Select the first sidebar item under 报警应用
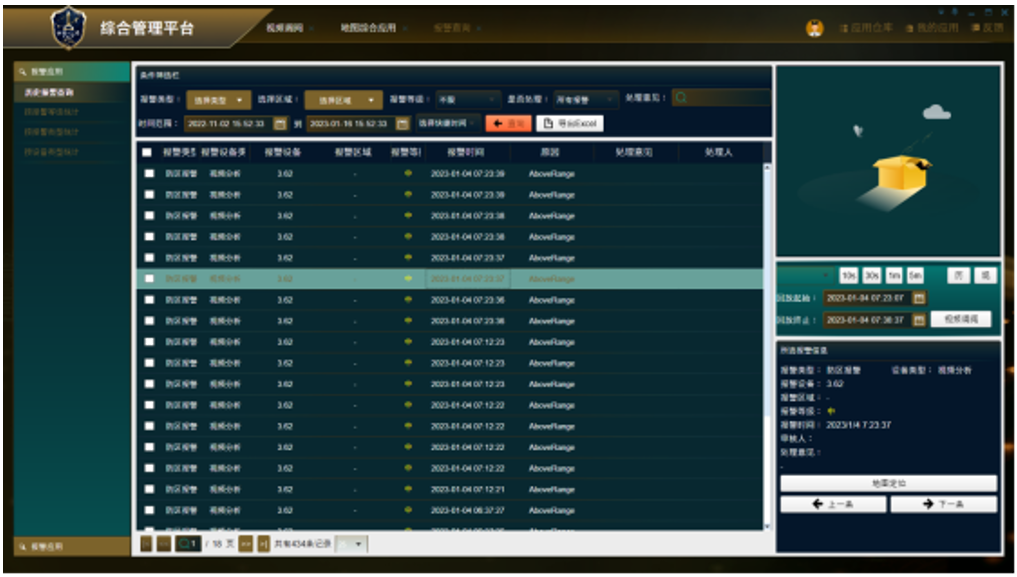This screenshot has width=1017, height=577. (50, 92)
